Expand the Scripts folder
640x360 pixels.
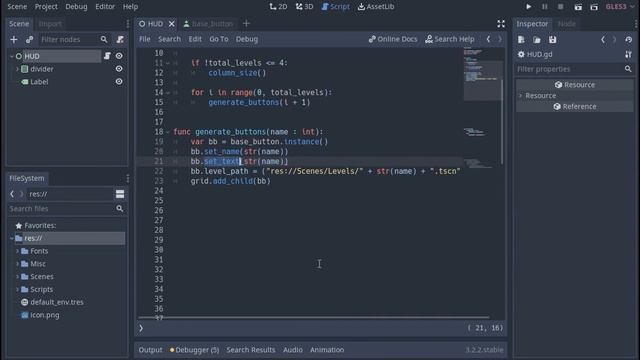click(17, 289)
